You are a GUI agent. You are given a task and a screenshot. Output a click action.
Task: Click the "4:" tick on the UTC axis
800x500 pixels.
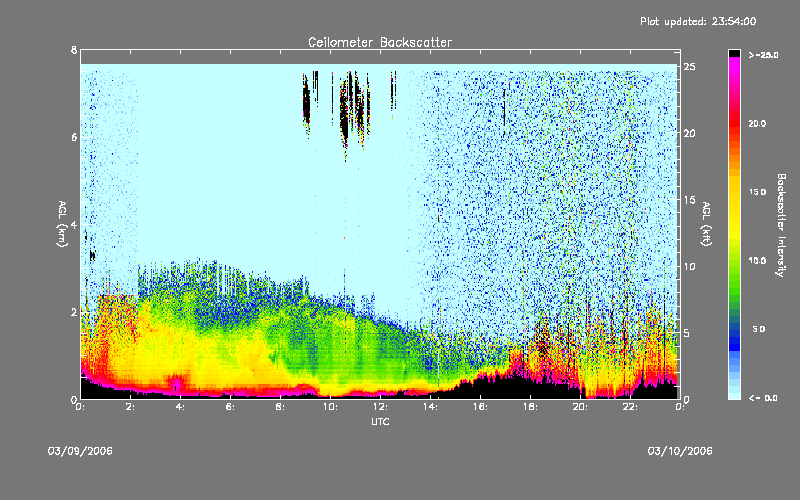[x=180, y=407]
